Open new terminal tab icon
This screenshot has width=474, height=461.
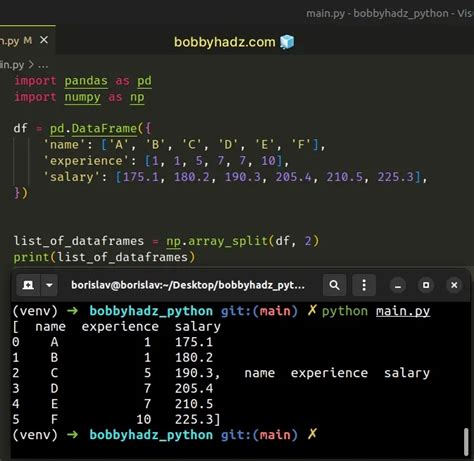(x=28, y=285)
